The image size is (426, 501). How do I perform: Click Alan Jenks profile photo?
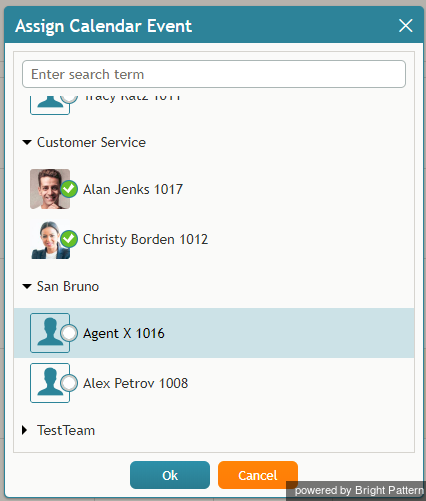pos(50,189)
